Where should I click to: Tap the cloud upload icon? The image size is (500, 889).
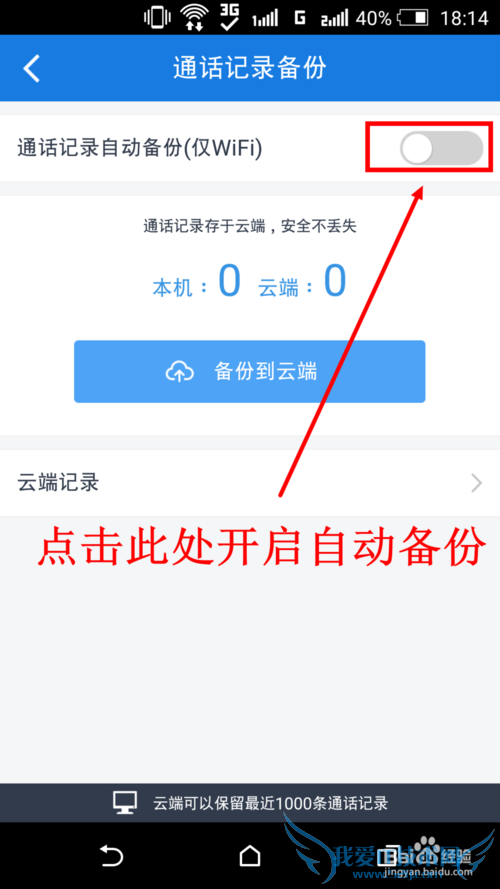click(x=180, y=372)
